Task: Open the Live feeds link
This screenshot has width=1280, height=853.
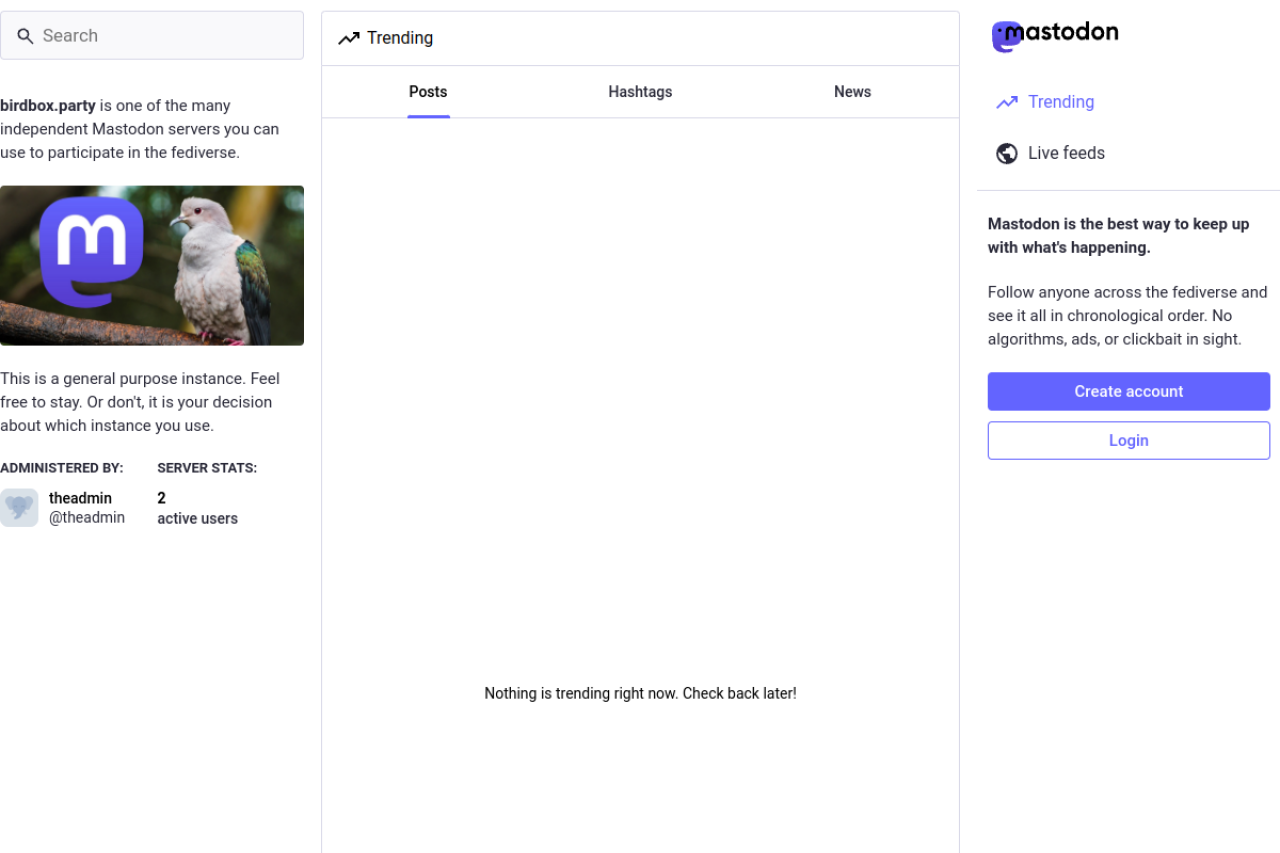Action: [x=1066, y=153]
